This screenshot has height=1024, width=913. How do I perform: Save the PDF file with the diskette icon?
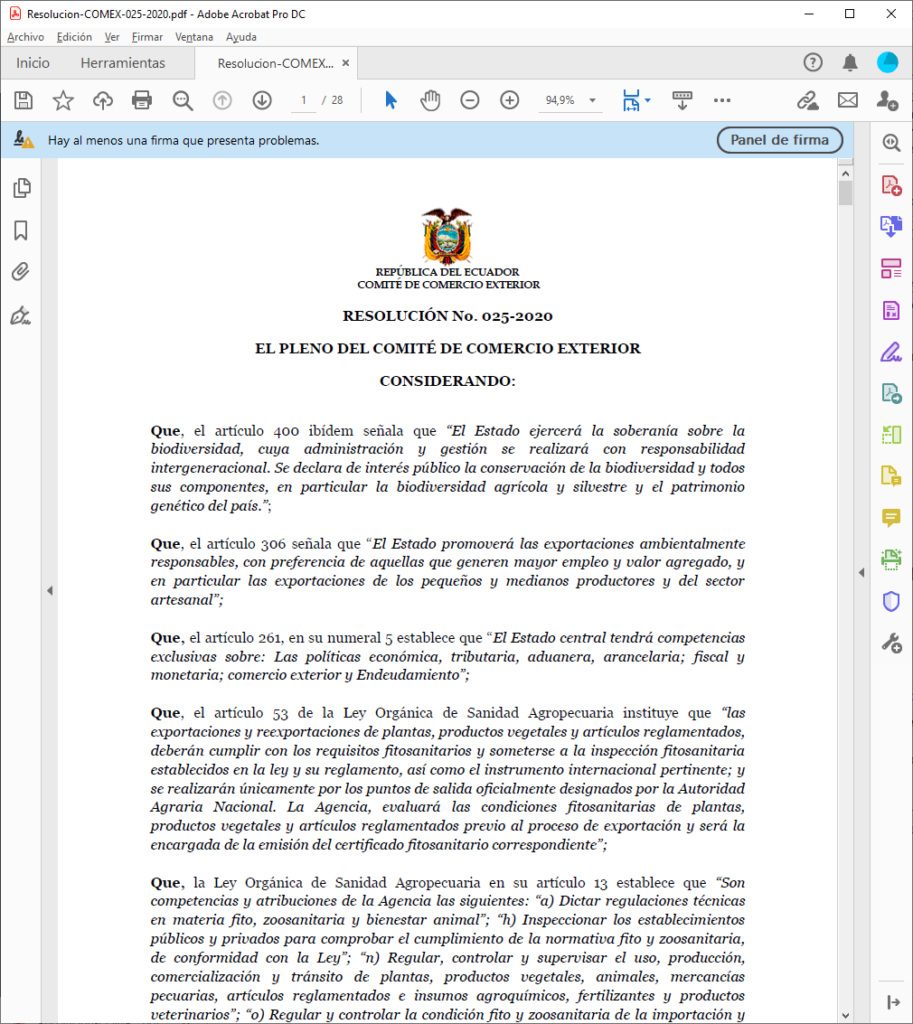[24, 100]
